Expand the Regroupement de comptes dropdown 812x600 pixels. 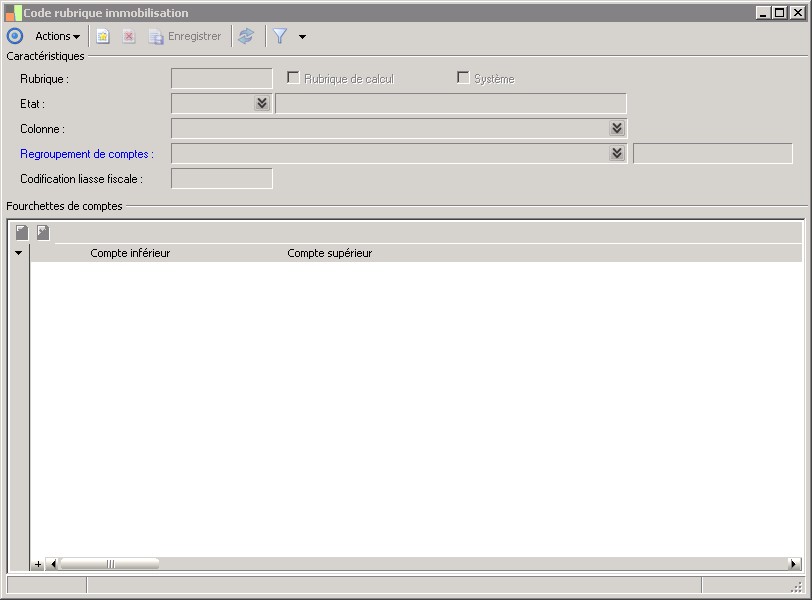[x=617, y=153]
